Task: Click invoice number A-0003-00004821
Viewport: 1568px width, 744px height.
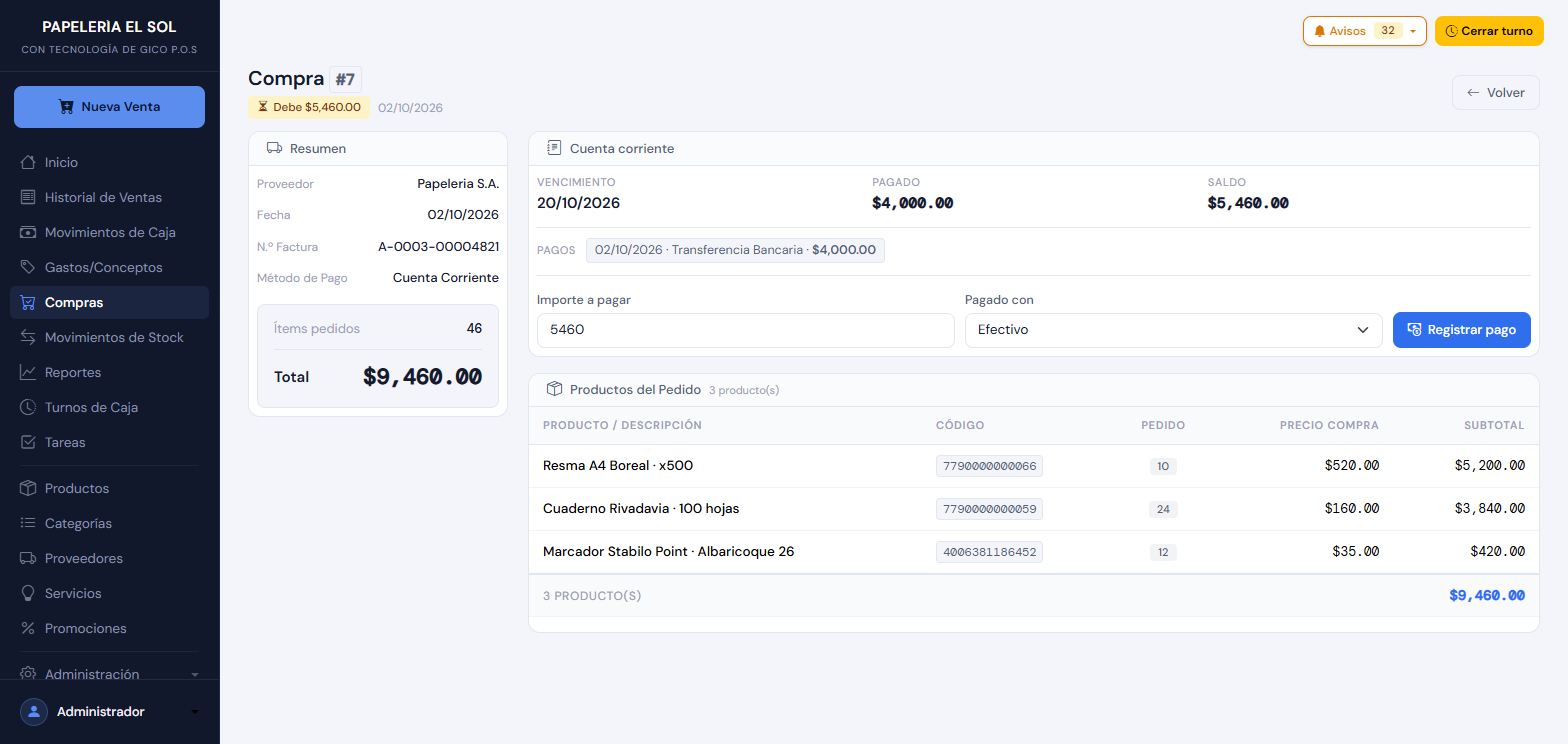Action: pos(438,246)
